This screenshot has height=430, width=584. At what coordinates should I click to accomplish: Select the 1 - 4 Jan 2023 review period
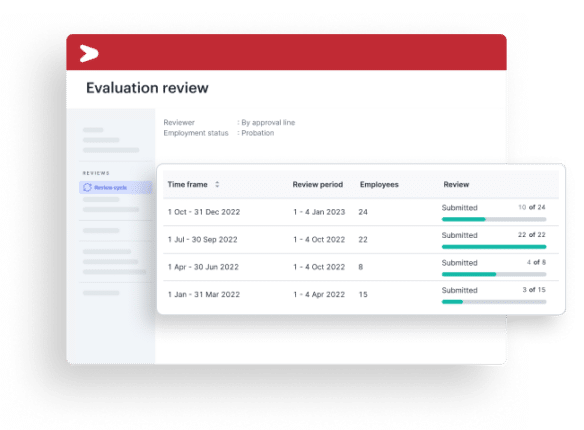click(x=319, y=212)
